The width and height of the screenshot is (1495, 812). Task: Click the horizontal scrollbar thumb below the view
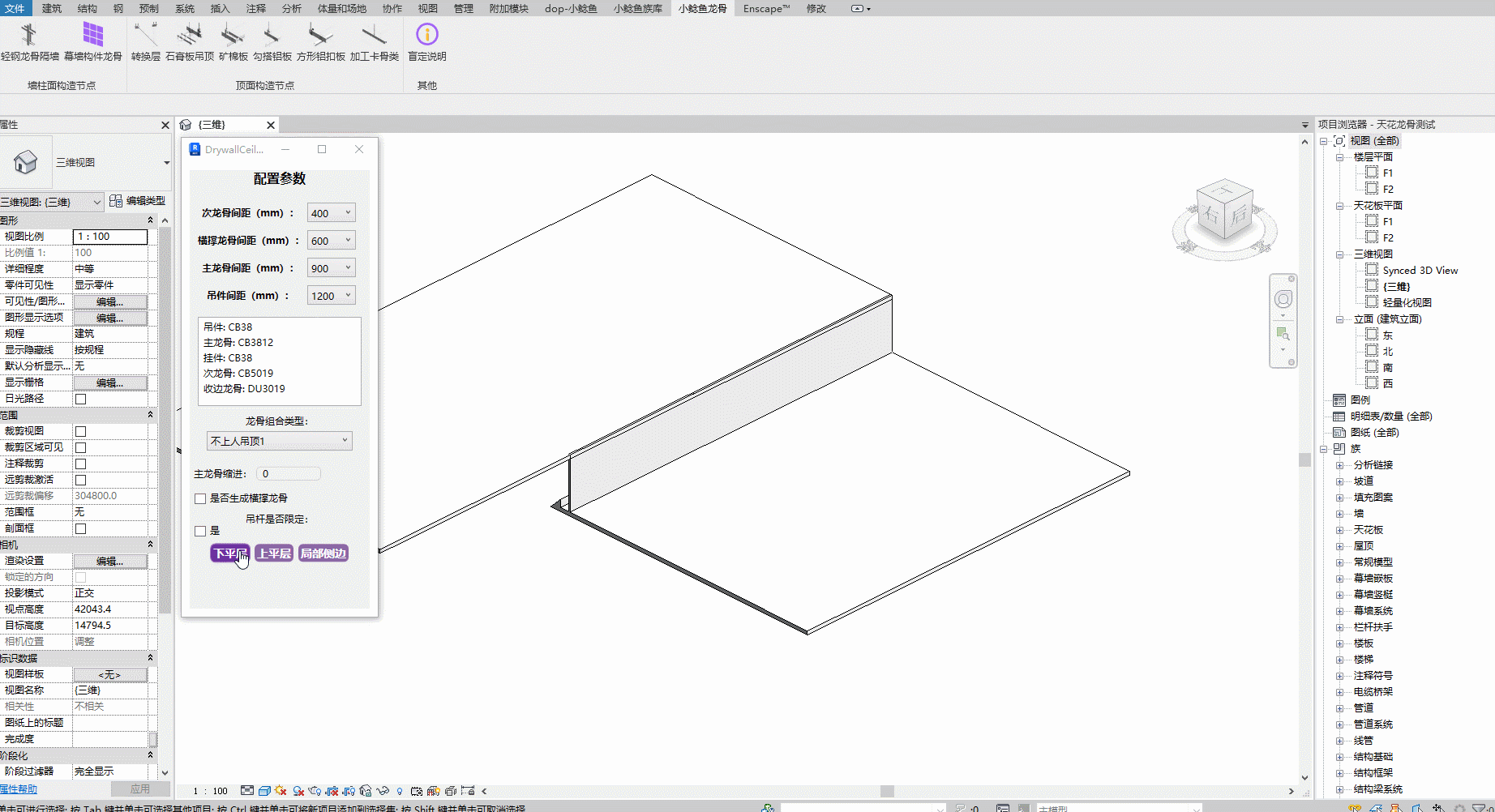point(887,791)
